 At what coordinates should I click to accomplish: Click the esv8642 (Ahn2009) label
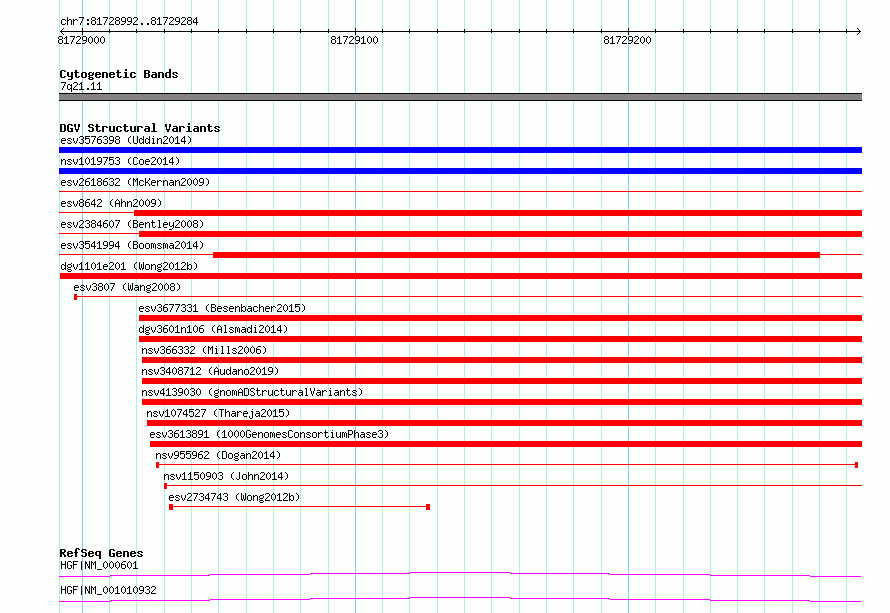(x=111, y=203)
